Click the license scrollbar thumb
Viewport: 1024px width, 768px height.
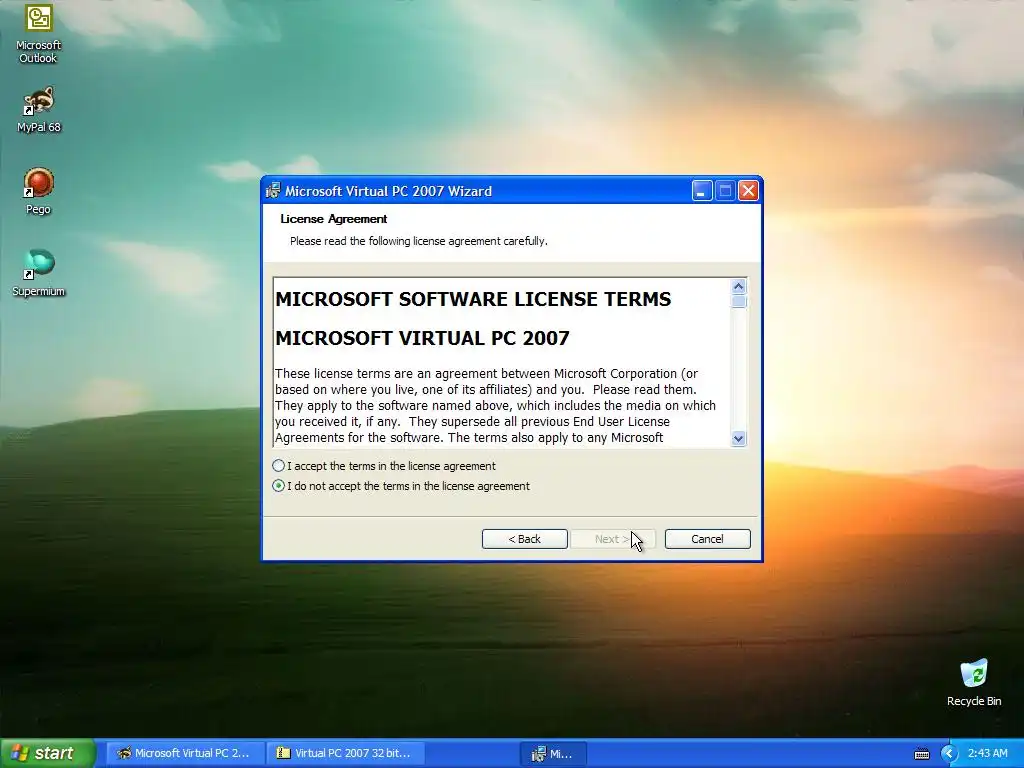(x=739, y=301)
